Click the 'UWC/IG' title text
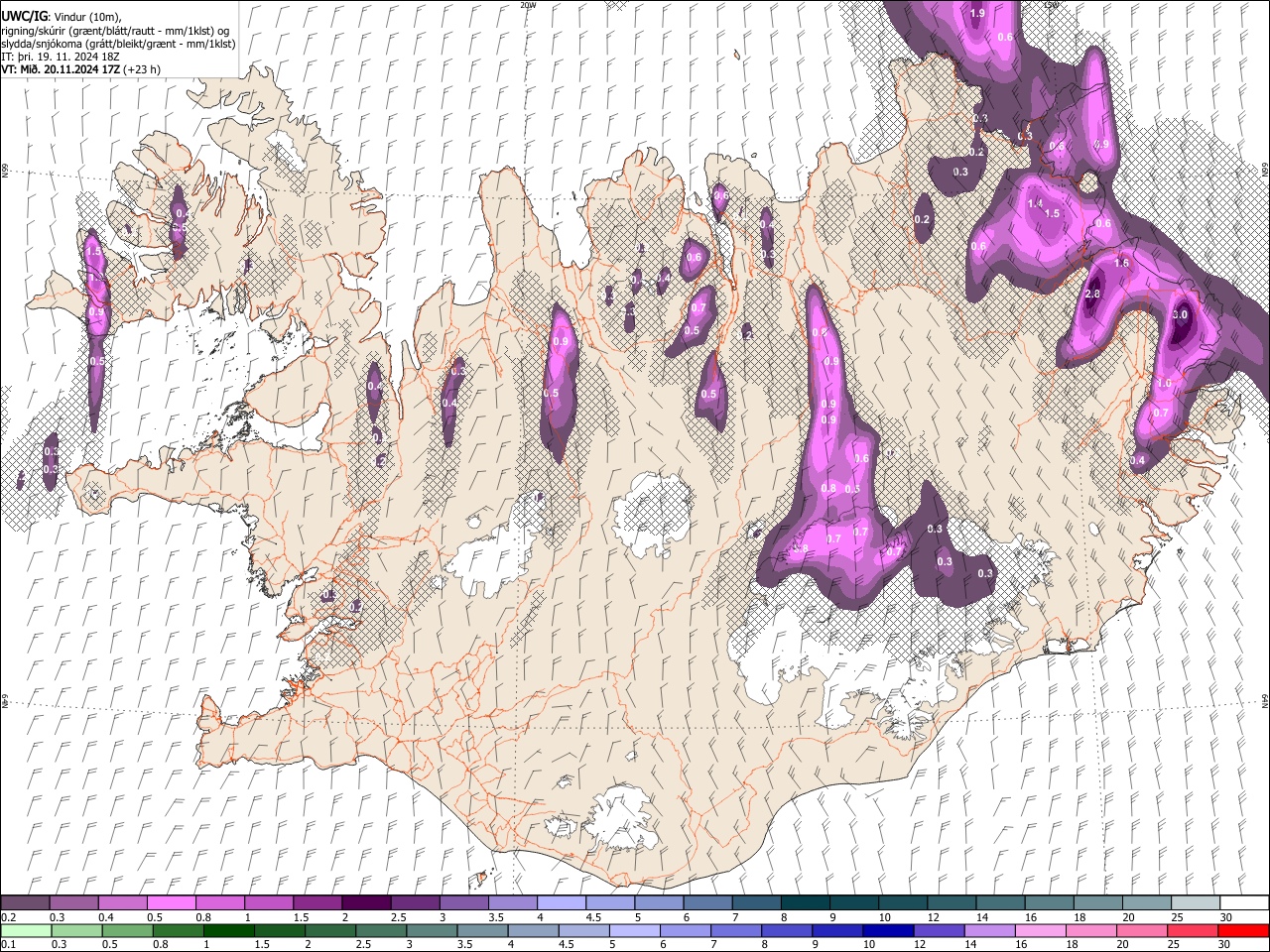Viewport: 1270px width, 952px height. click(x=24, y=17)
